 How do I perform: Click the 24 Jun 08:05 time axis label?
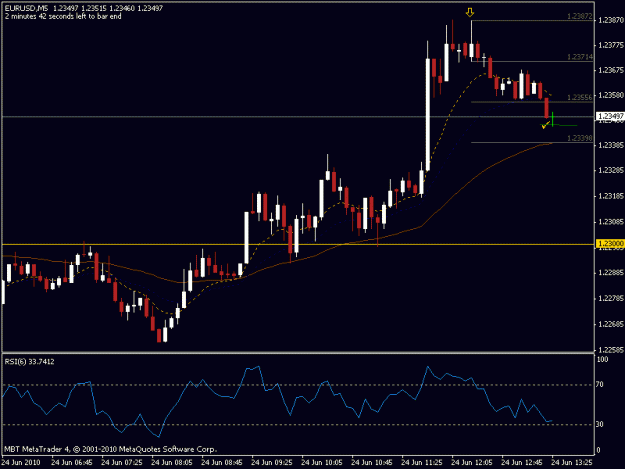[x=172, y=463]
